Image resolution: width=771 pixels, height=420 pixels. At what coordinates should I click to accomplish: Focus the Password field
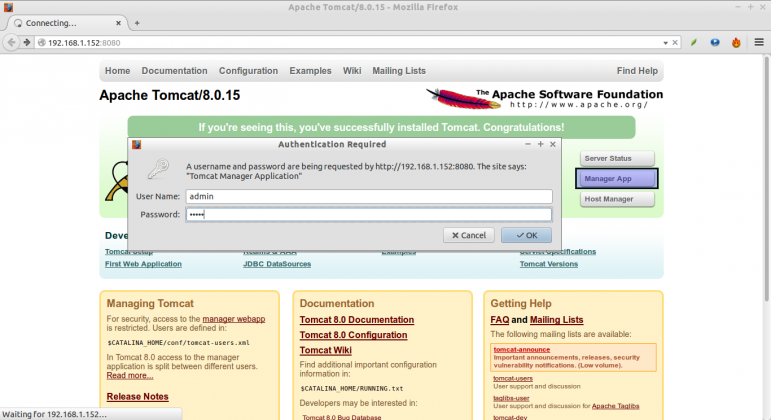click(369, 214)
